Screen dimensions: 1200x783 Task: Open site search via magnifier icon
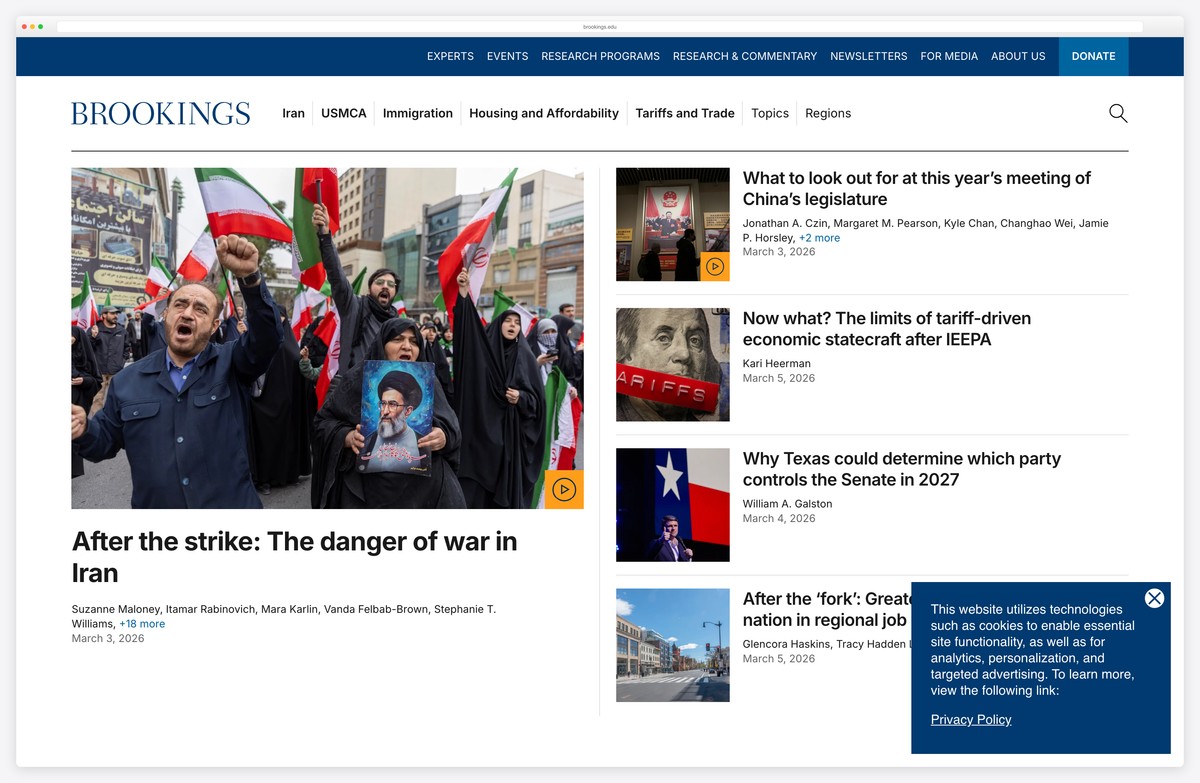point(1117,113)
